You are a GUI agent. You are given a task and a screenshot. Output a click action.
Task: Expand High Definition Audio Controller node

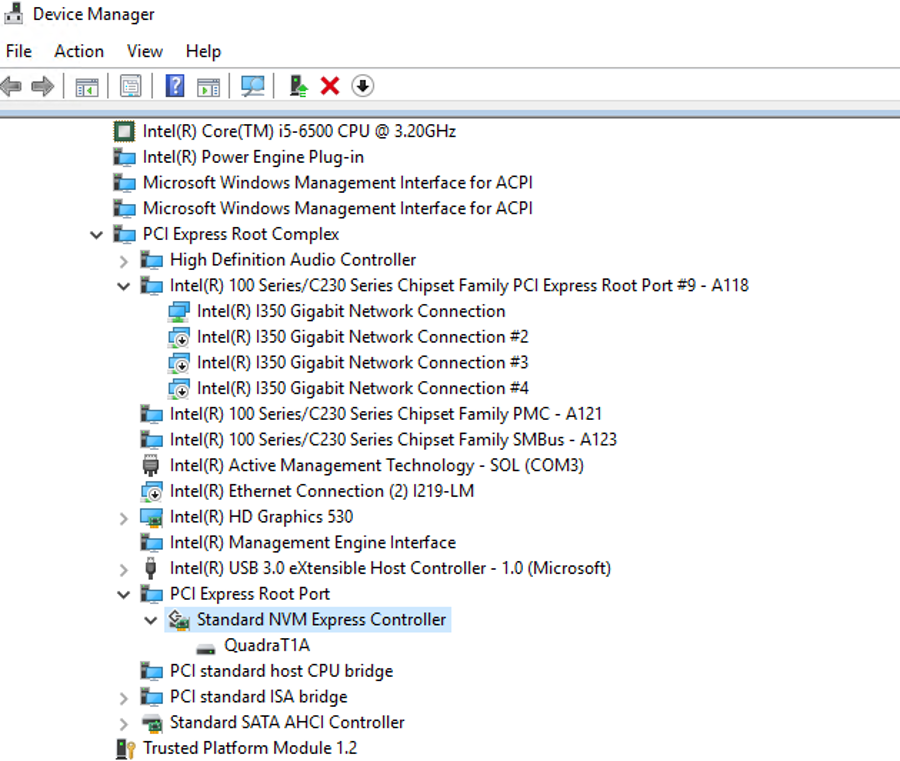click(123, 261)
